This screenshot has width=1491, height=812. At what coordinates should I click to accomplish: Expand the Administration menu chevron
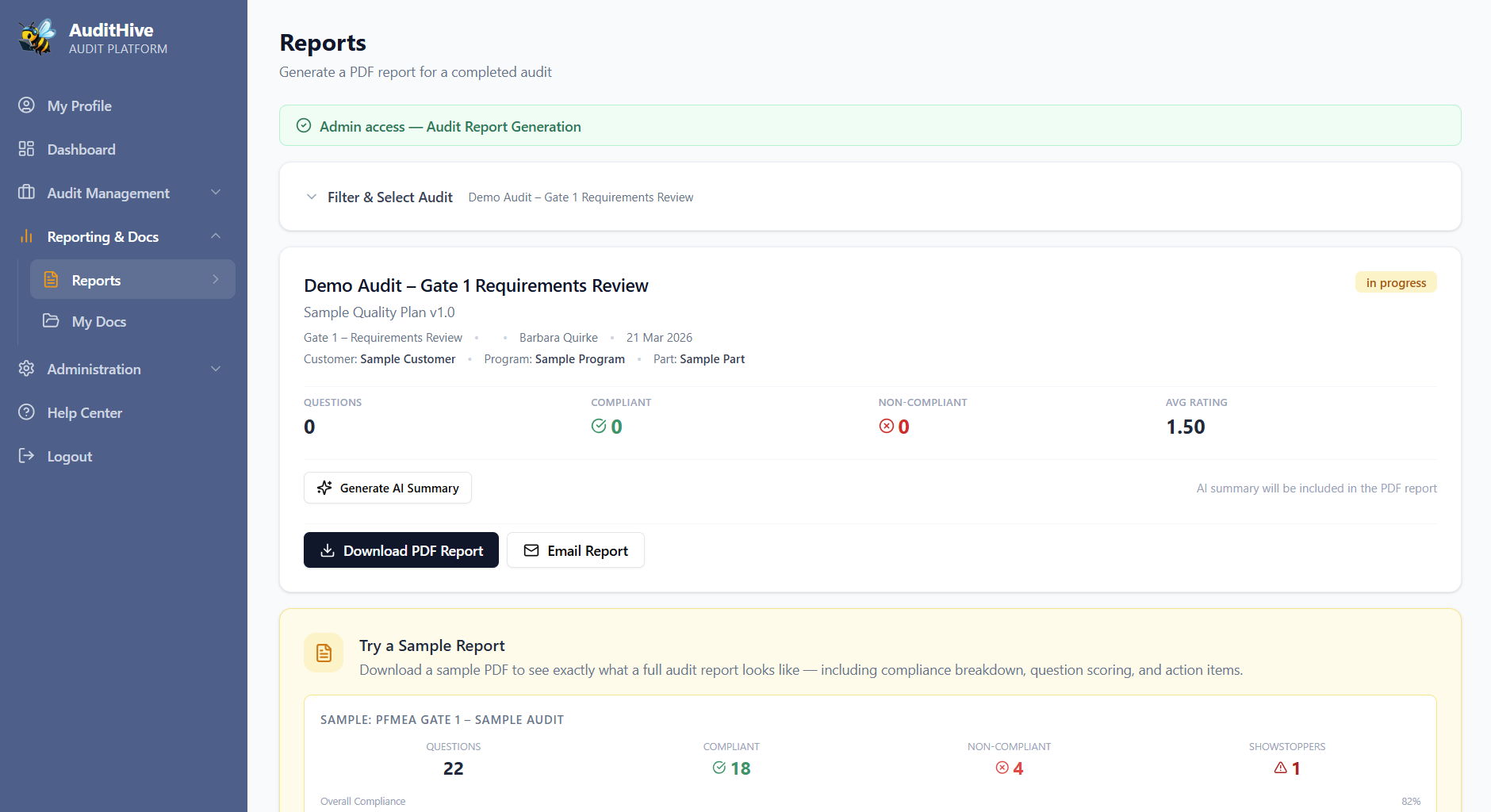coord(216,369)
